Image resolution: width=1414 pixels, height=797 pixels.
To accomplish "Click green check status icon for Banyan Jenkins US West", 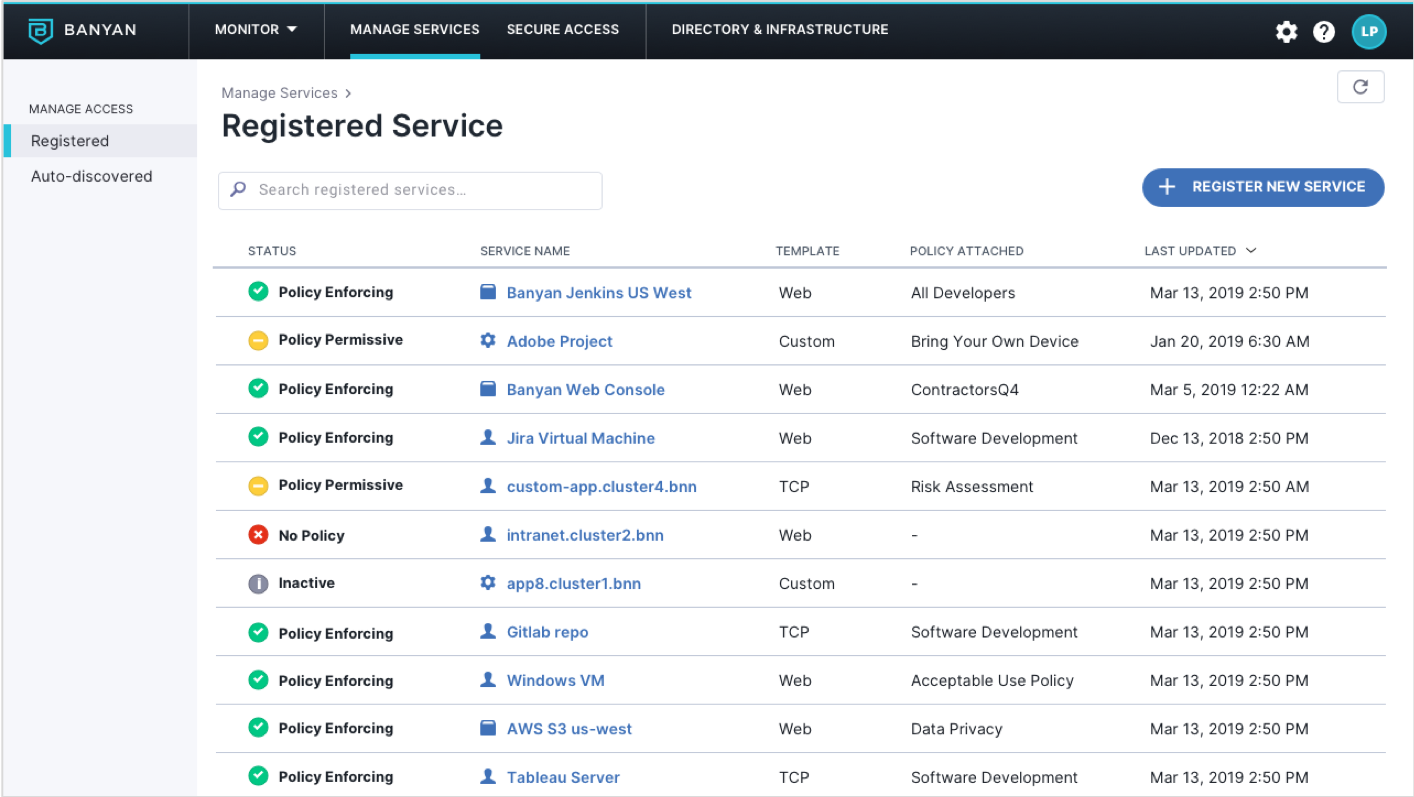I will pos(258,291).
